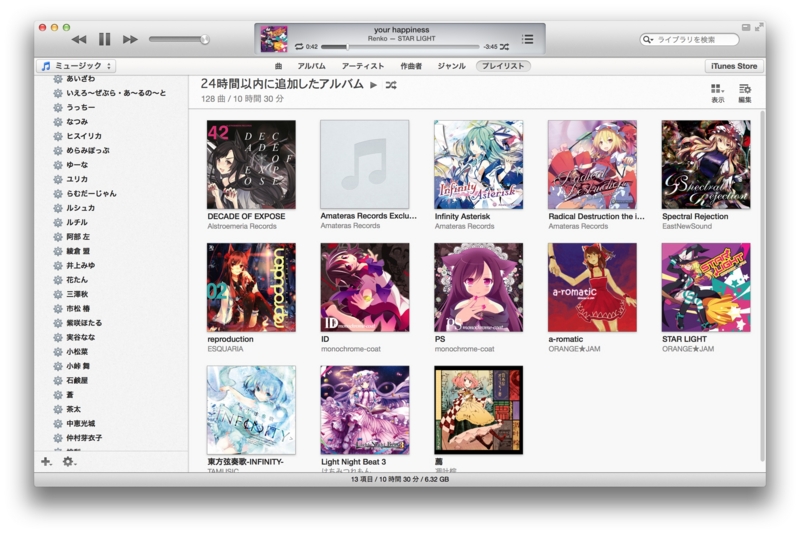Open the Radical Destruction album cover

592,164
